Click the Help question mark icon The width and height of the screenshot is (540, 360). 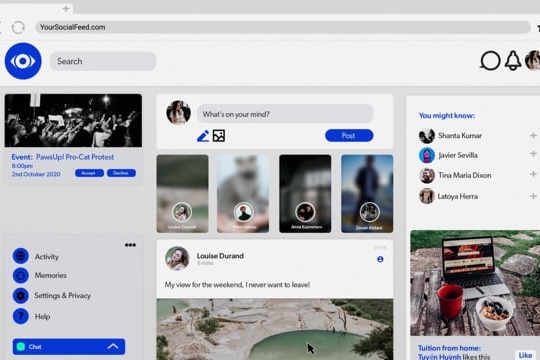[x=21, y=316]
